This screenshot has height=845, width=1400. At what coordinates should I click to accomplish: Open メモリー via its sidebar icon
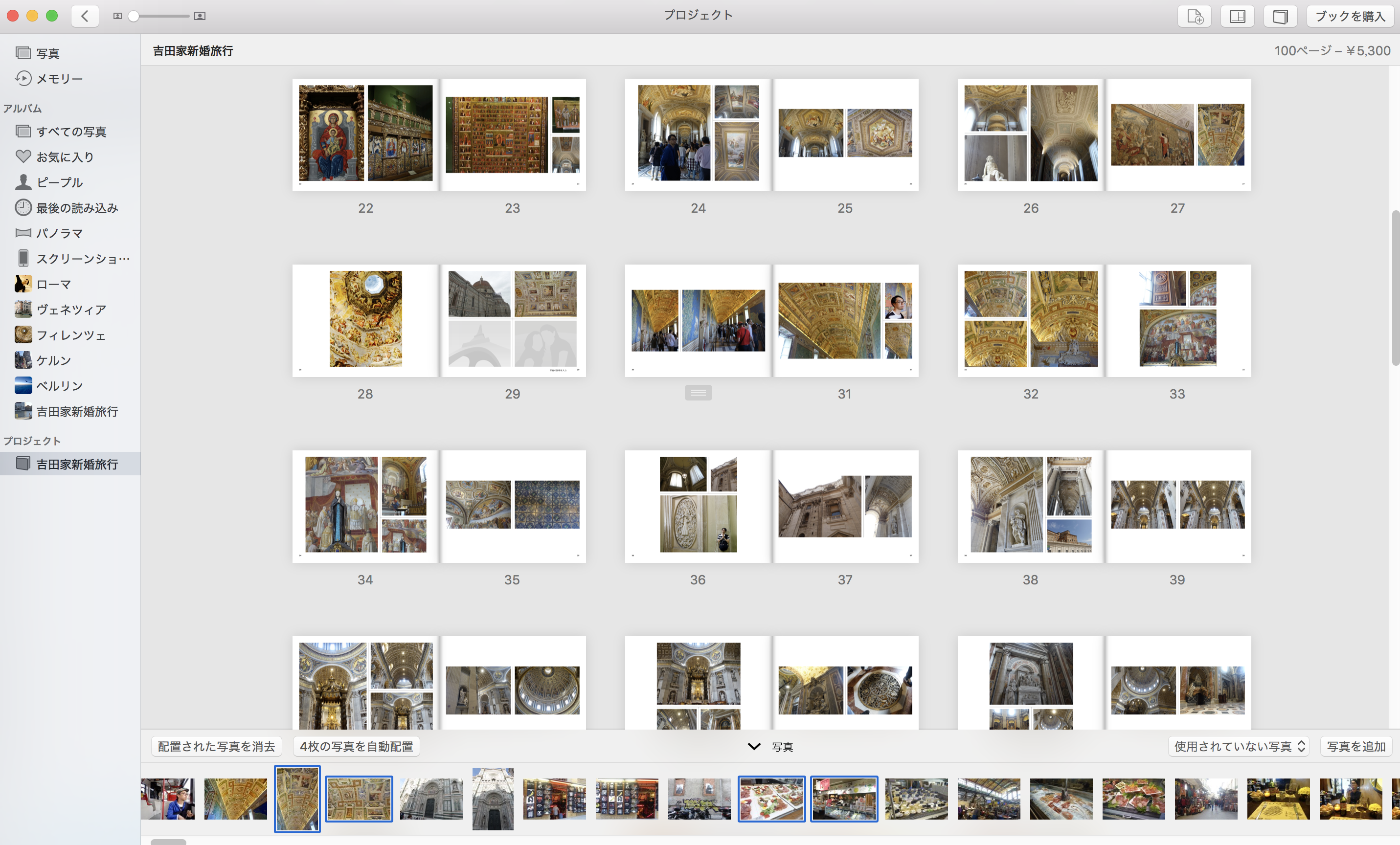tap(23, 78)
